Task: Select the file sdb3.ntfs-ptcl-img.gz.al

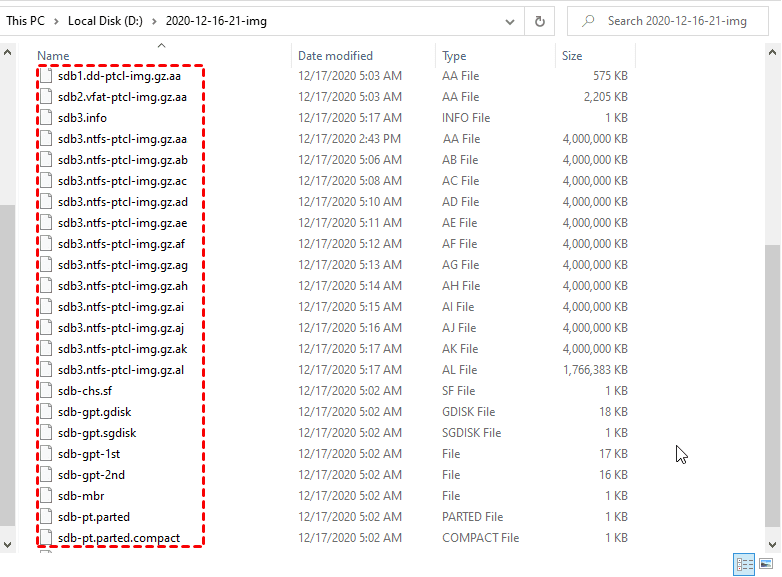Action: click(x=122, y=370)
